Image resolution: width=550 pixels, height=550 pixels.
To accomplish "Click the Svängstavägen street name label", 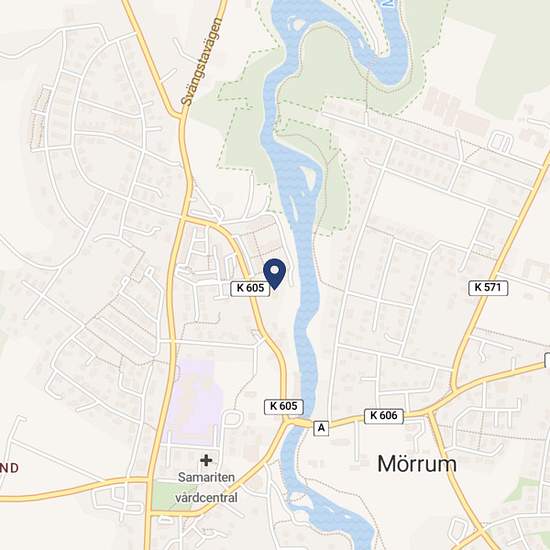I will pos(202,62).
